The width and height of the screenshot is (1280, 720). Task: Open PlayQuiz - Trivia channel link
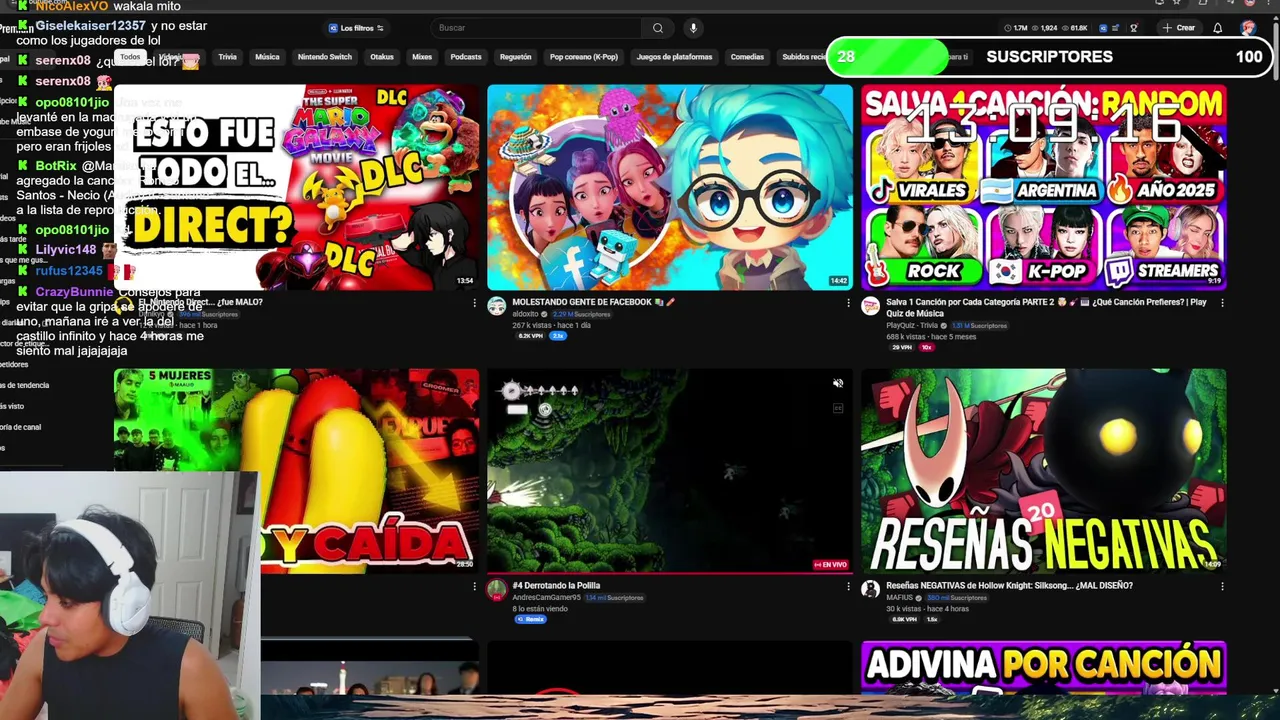912,326
